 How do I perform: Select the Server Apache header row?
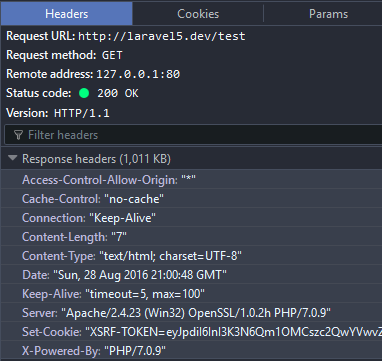191,313
